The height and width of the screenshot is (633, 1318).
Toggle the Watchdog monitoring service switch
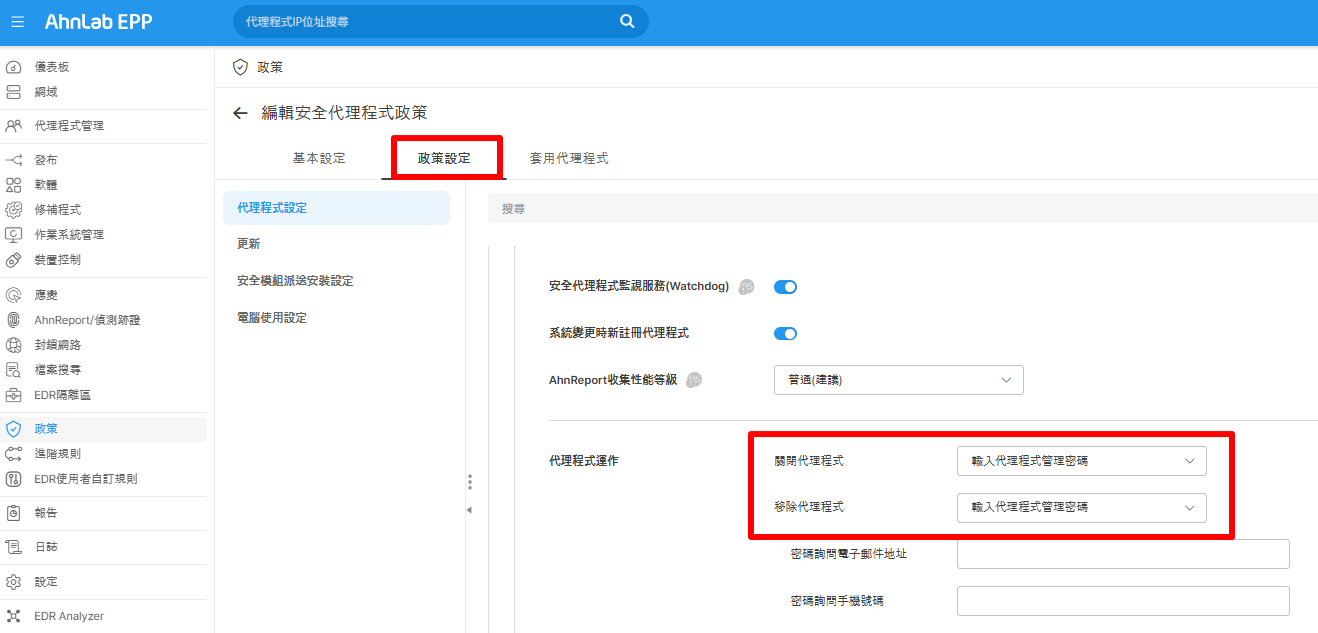785,287
